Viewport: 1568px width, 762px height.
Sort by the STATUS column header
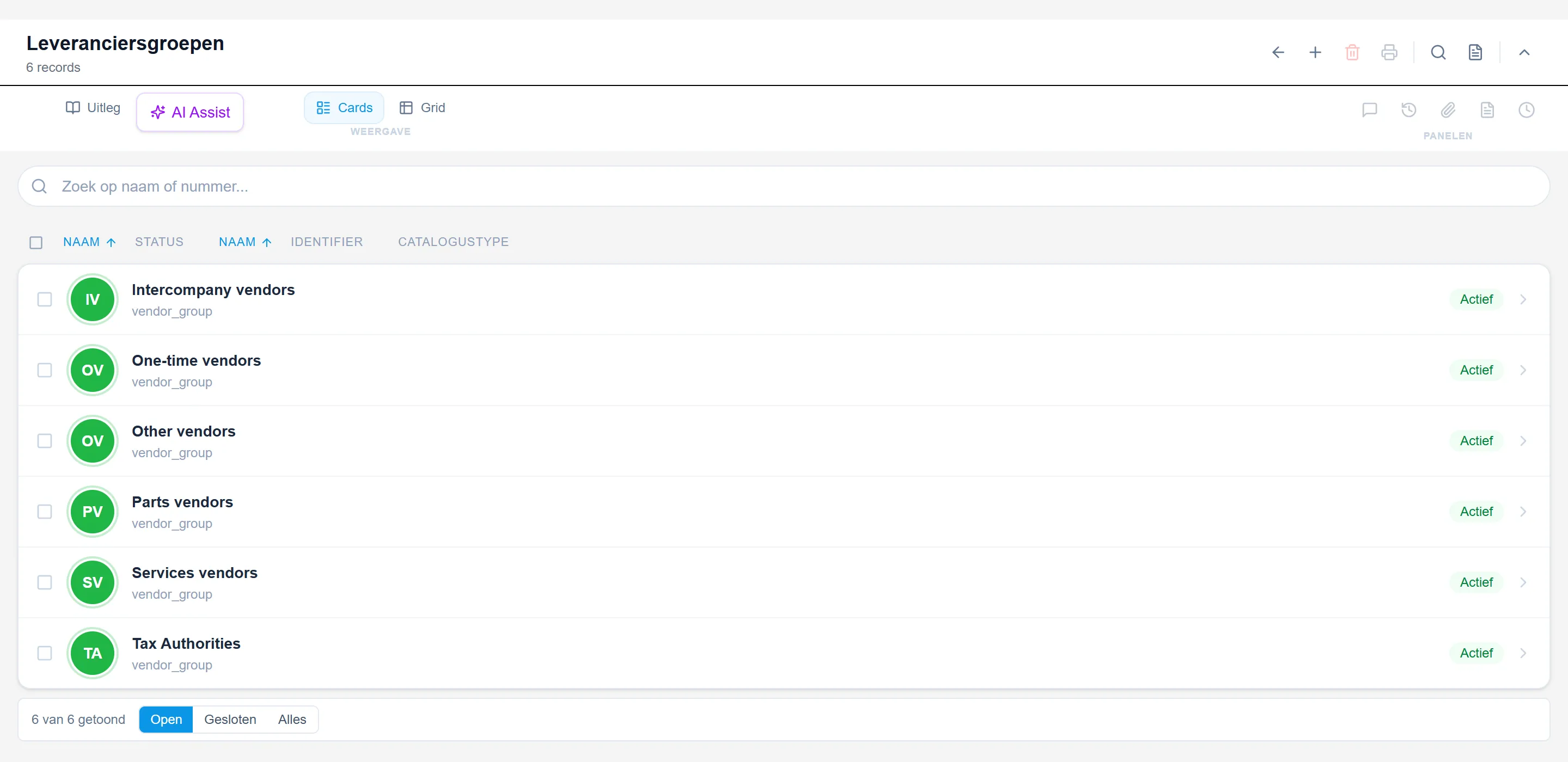159,242
